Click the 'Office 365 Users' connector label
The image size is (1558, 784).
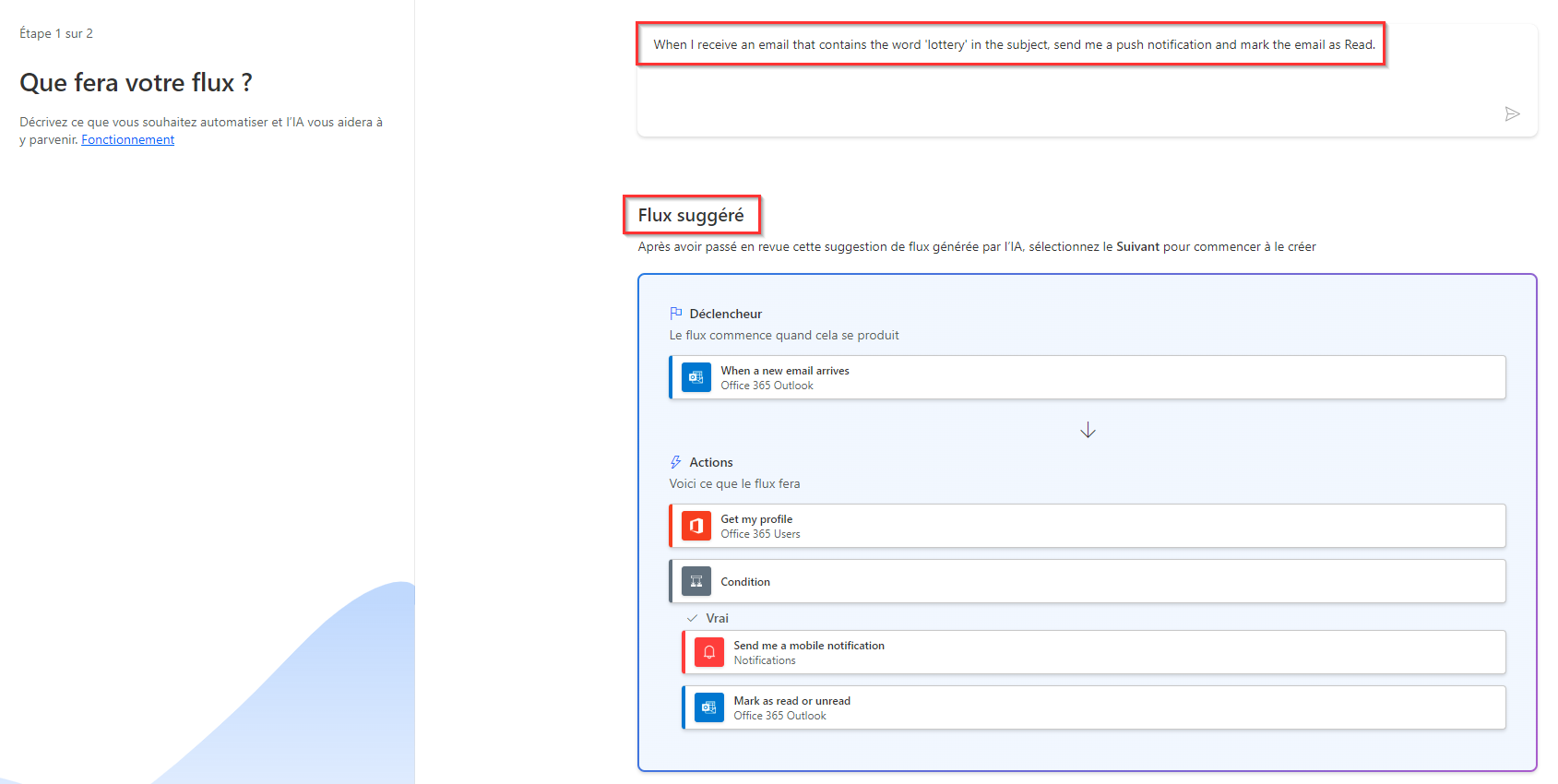pos(760,534)
